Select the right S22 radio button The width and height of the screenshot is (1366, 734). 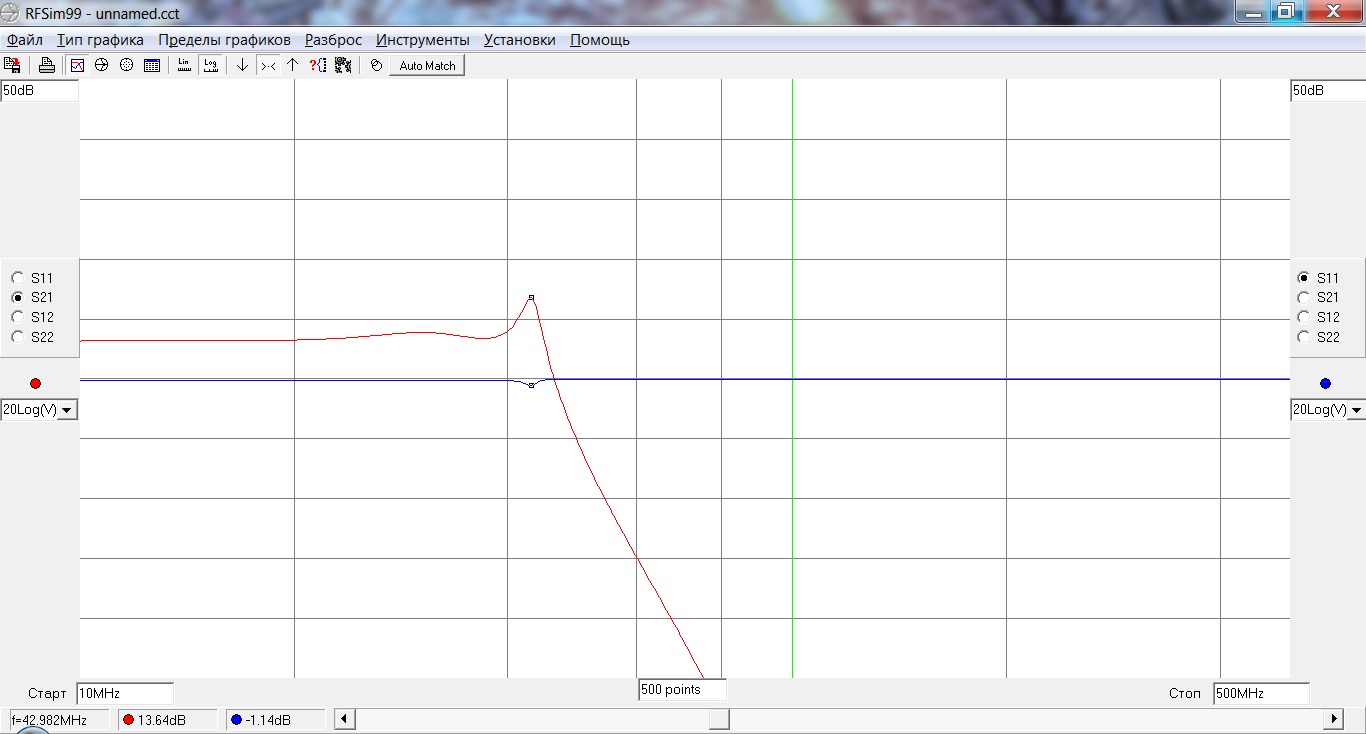point(1303,337)
